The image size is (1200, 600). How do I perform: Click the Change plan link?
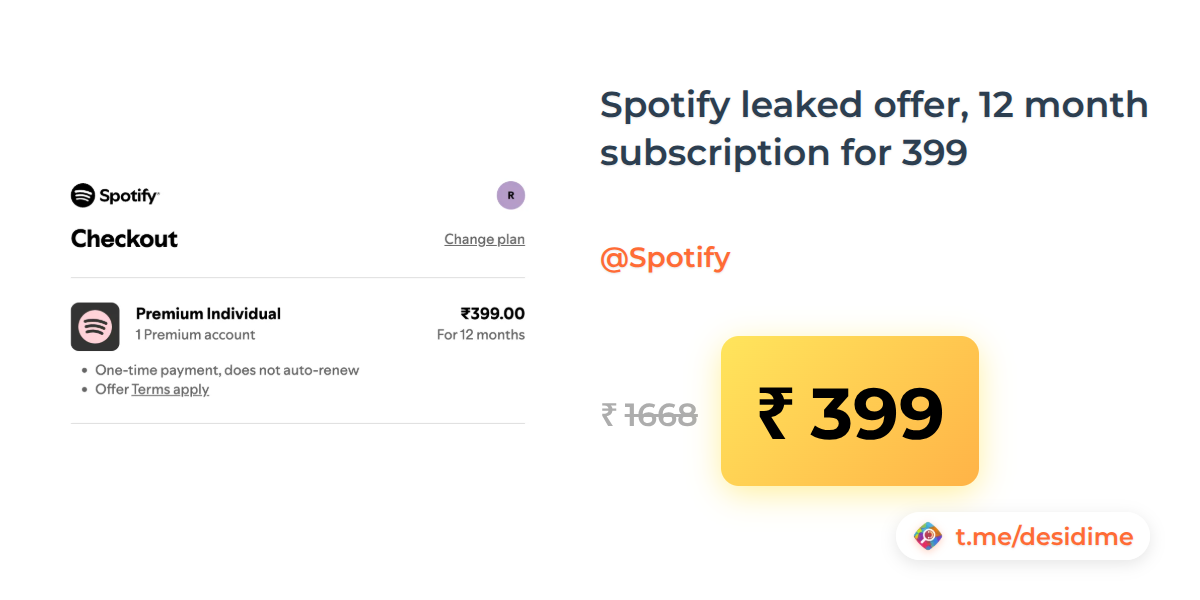pos(484,239)
